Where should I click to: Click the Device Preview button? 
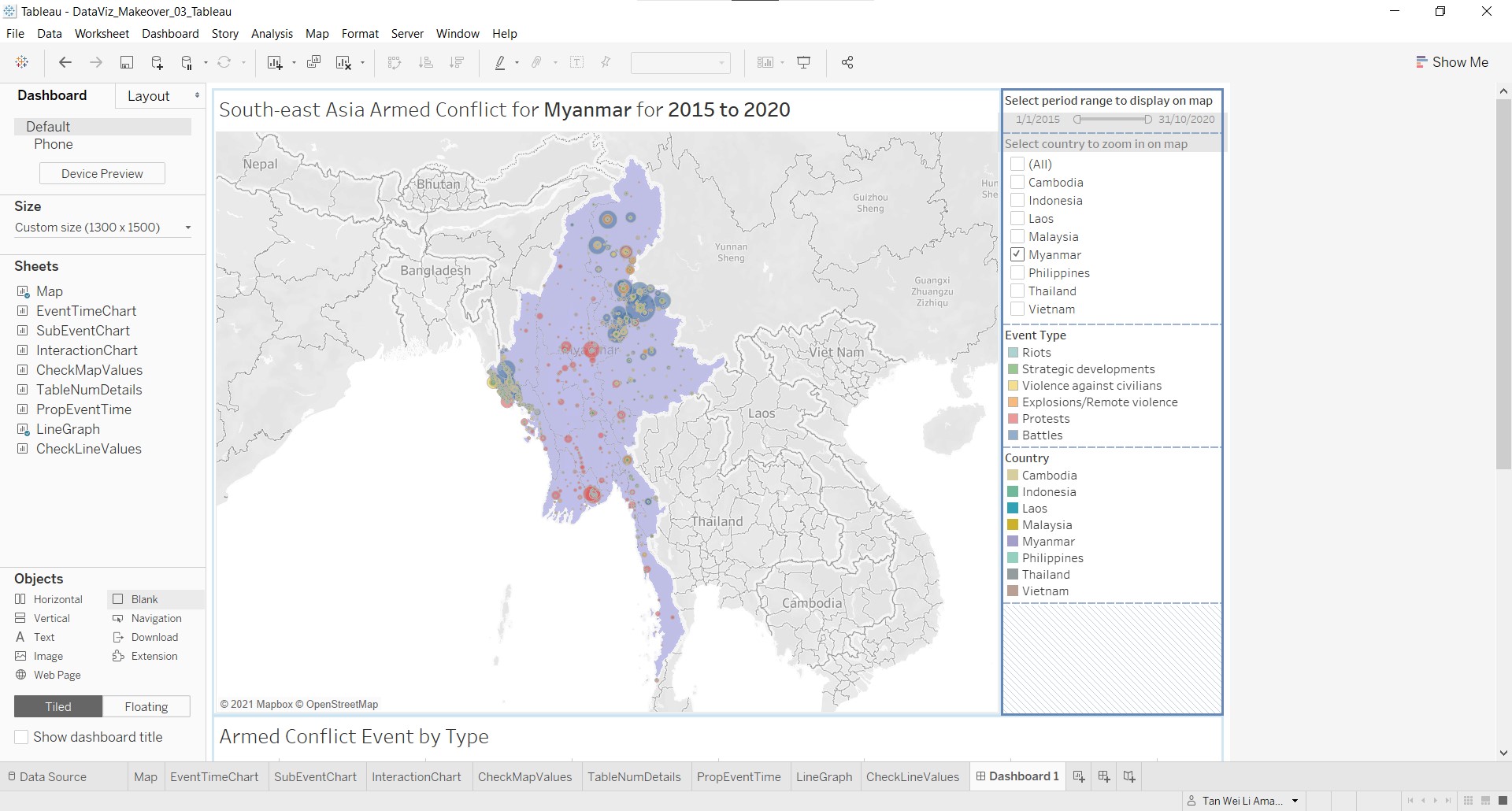(102, 174)
